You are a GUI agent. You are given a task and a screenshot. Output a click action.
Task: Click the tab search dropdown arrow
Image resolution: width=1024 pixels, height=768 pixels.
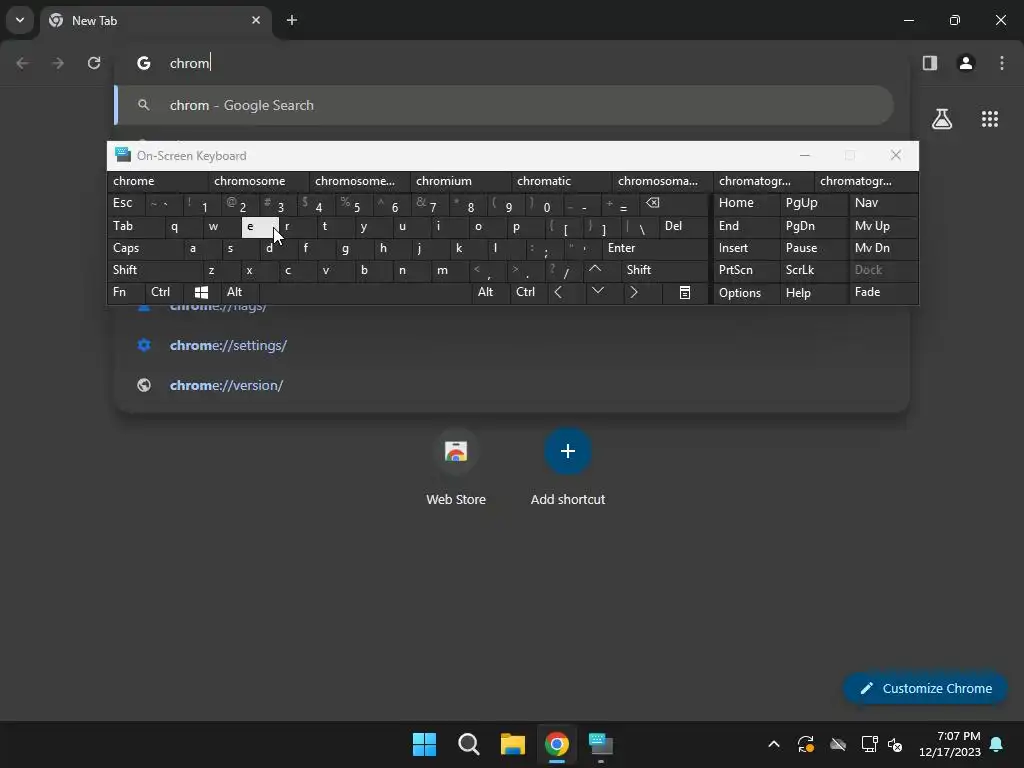click(20, 20)
